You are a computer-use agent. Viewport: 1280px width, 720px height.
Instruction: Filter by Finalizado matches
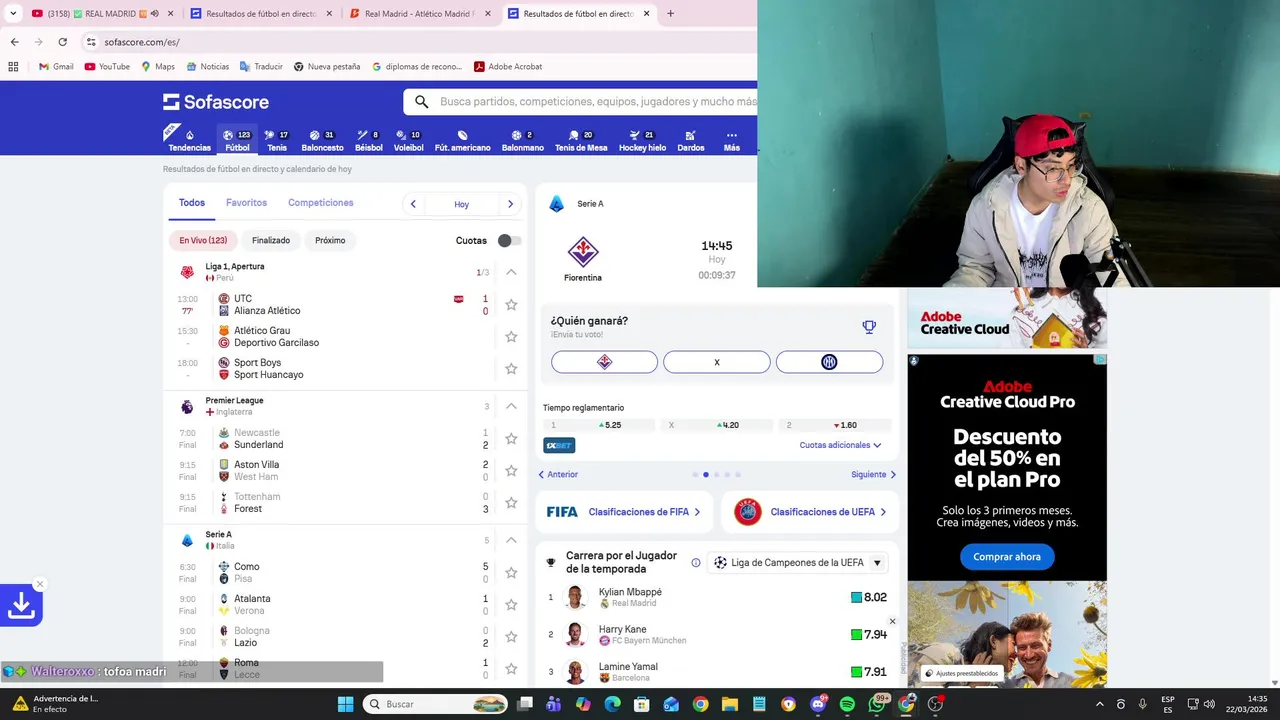[271, 241]
